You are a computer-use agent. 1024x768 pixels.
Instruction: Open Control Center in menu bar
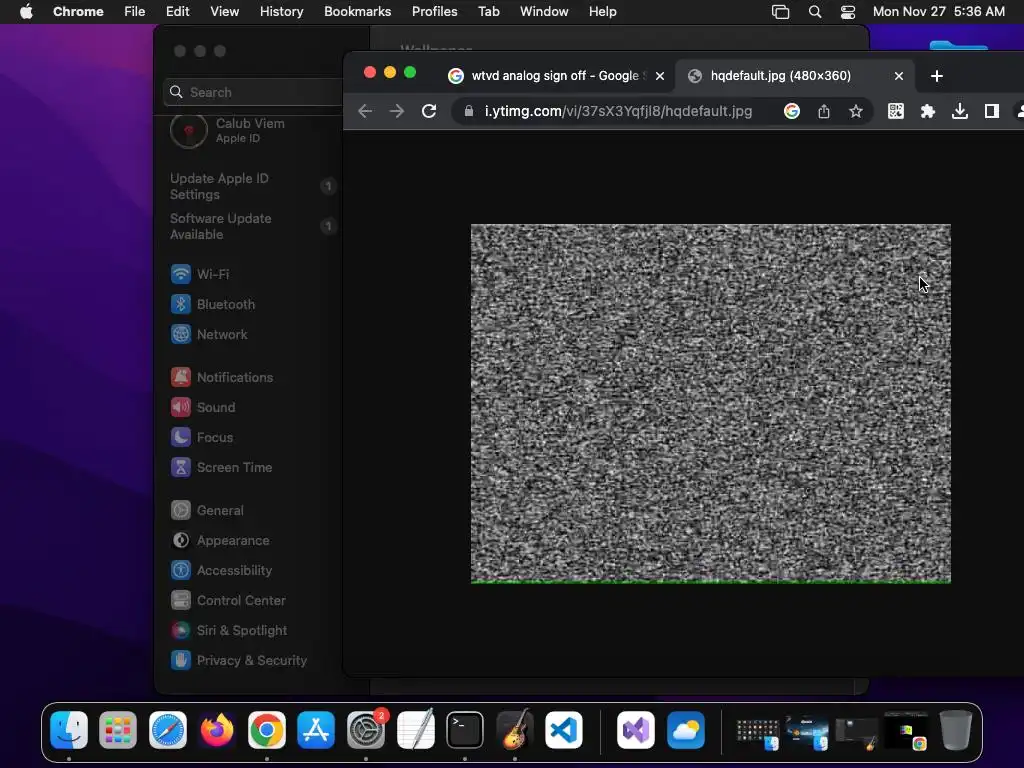point(848,12)
